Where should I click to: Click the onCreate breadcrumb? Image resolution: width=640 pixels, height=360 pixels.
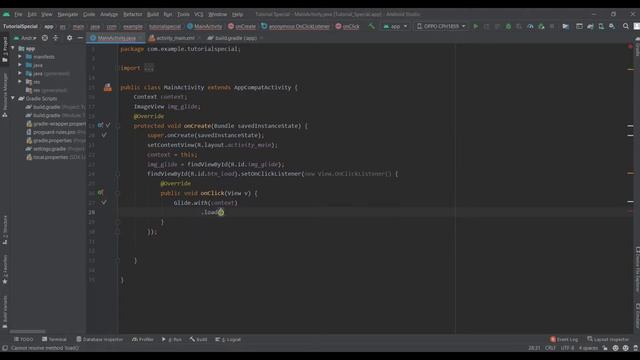pyautogui.click(x=242, y=27)
